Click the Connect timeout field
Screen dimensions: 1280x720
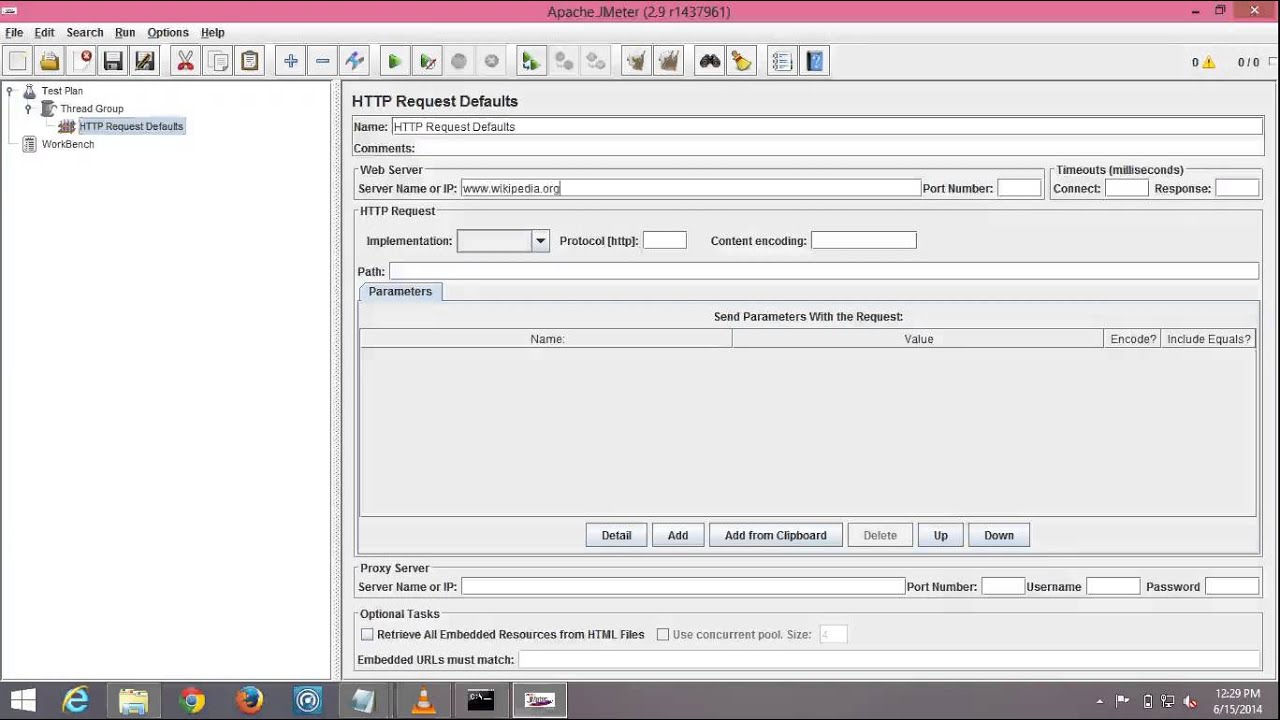(x=1126, y=188)
